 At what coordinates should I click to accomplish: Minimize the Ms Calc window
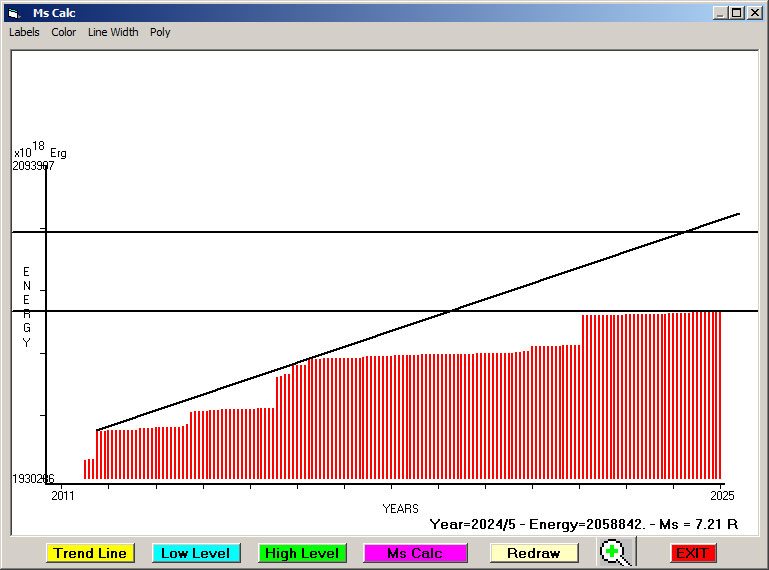coord(721,13)
